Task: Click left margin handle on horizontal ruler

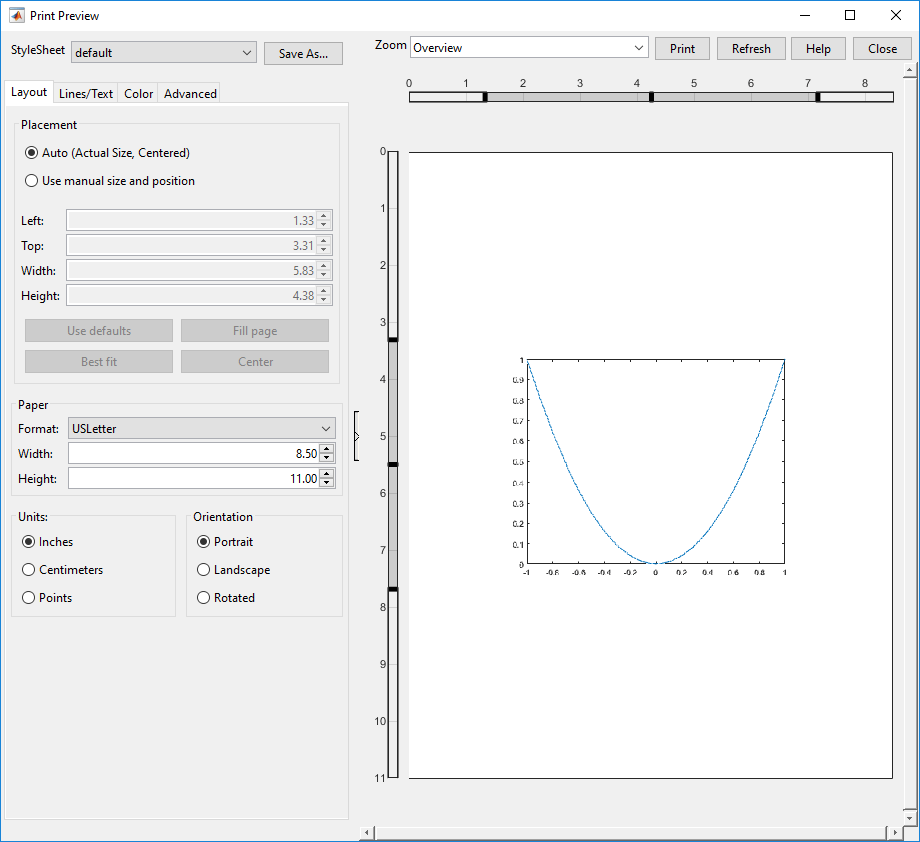Action: 485,97
